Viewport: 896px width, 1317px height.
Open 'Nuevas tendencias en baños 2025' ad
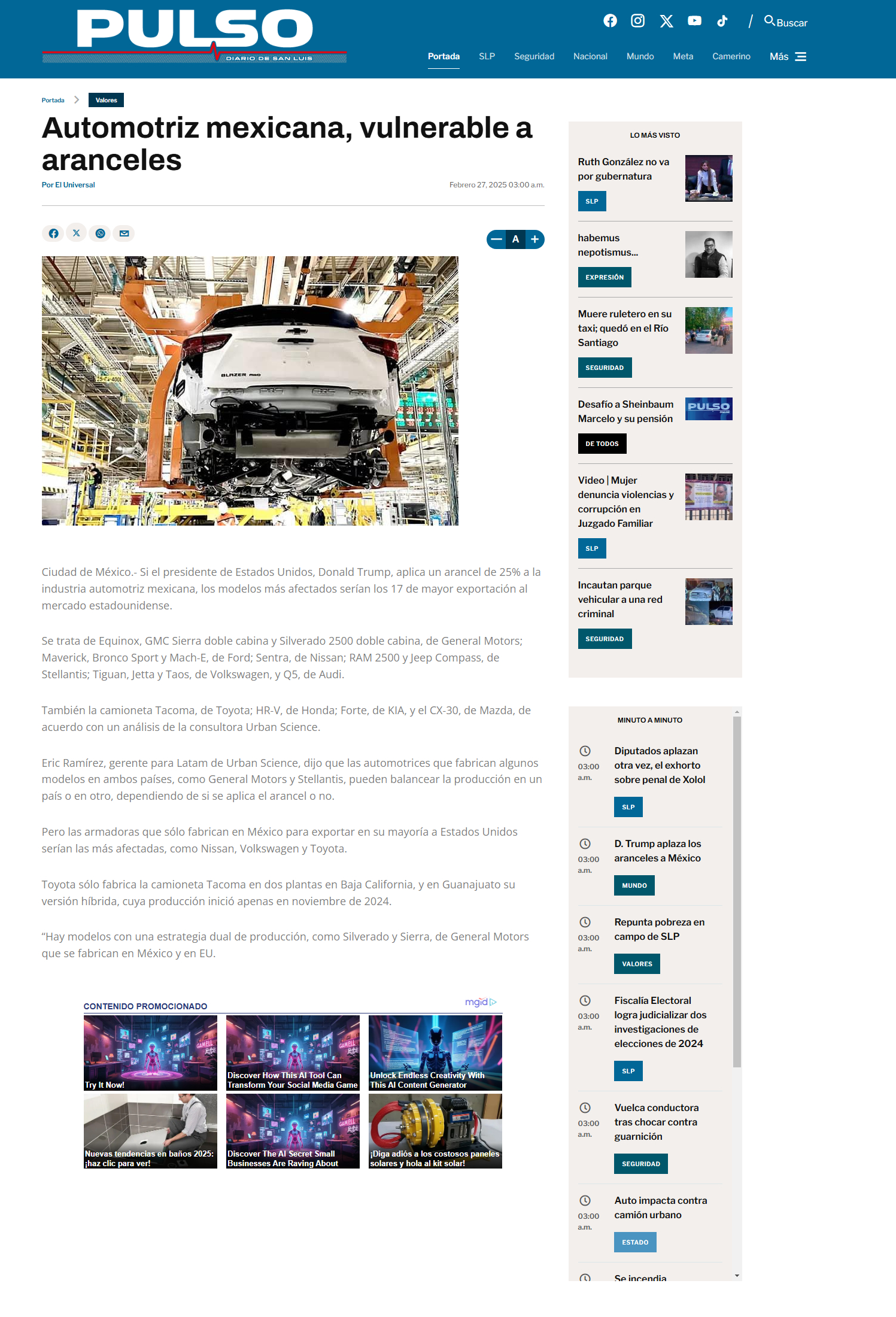tap(150, 1131)
